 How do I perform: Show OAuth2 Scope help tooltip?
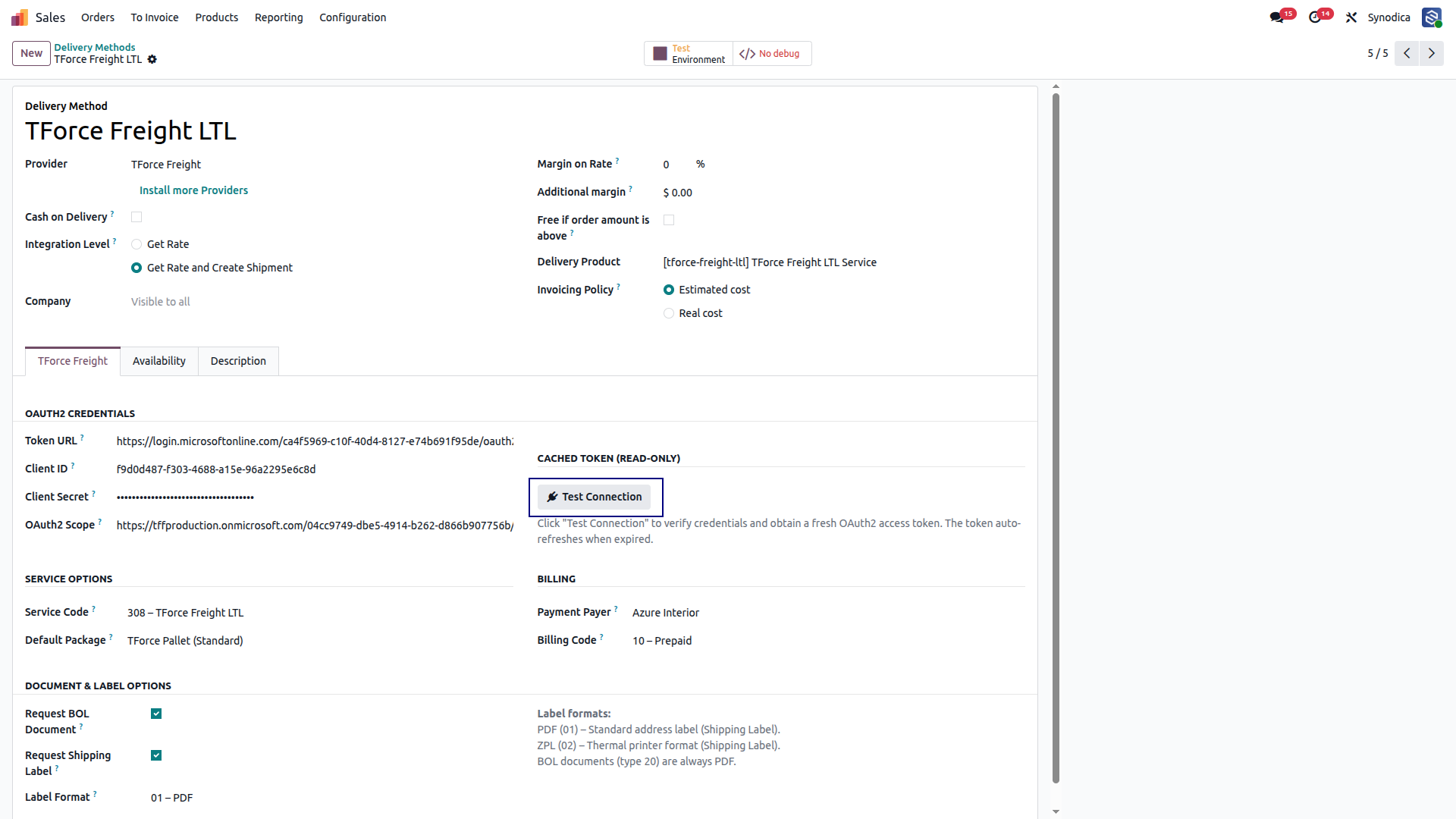coord(100,521)
